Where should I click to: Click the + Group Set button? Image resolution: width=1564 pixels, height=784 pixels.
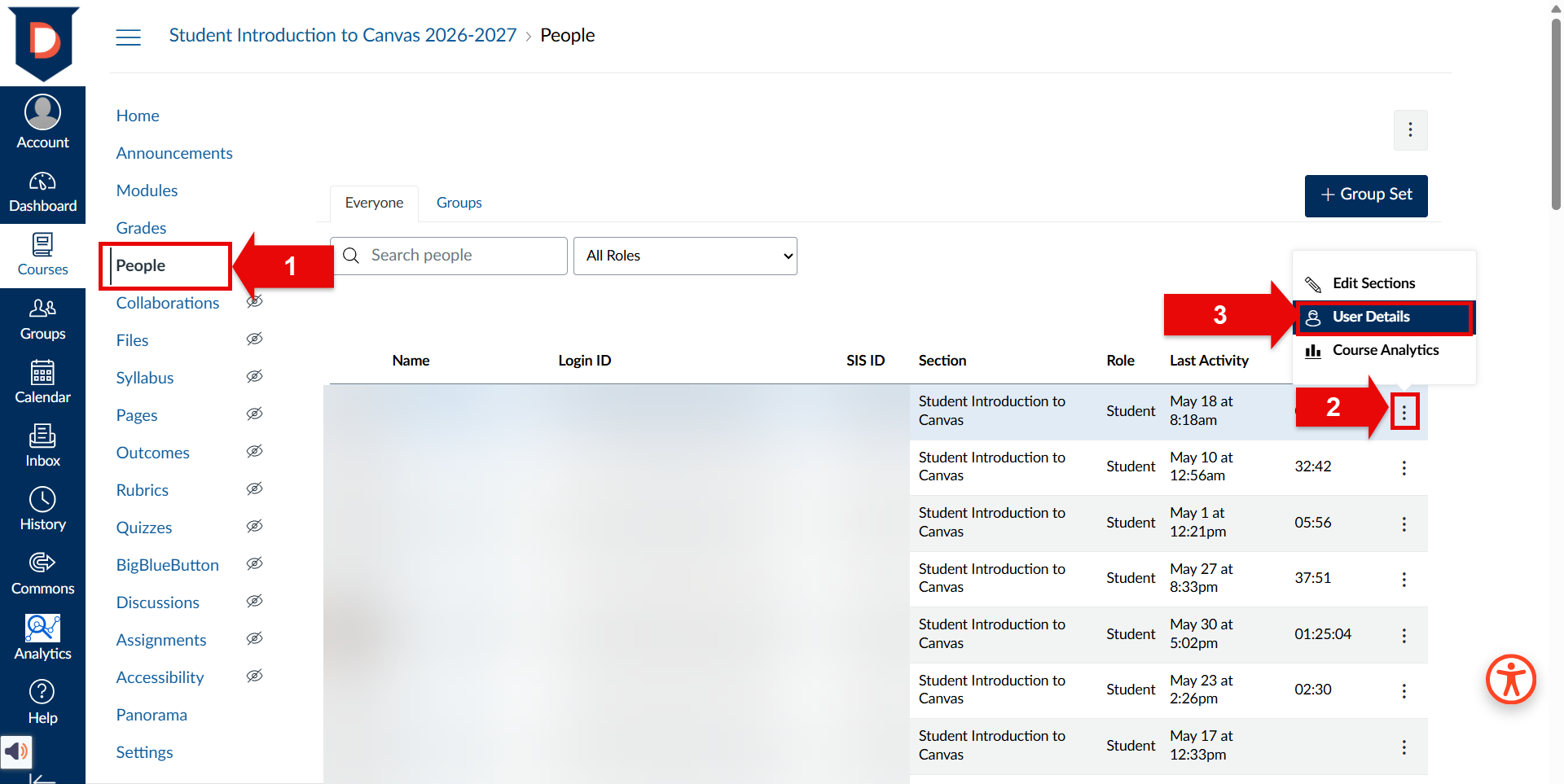pyautogui.click(x=1366, y=195)
